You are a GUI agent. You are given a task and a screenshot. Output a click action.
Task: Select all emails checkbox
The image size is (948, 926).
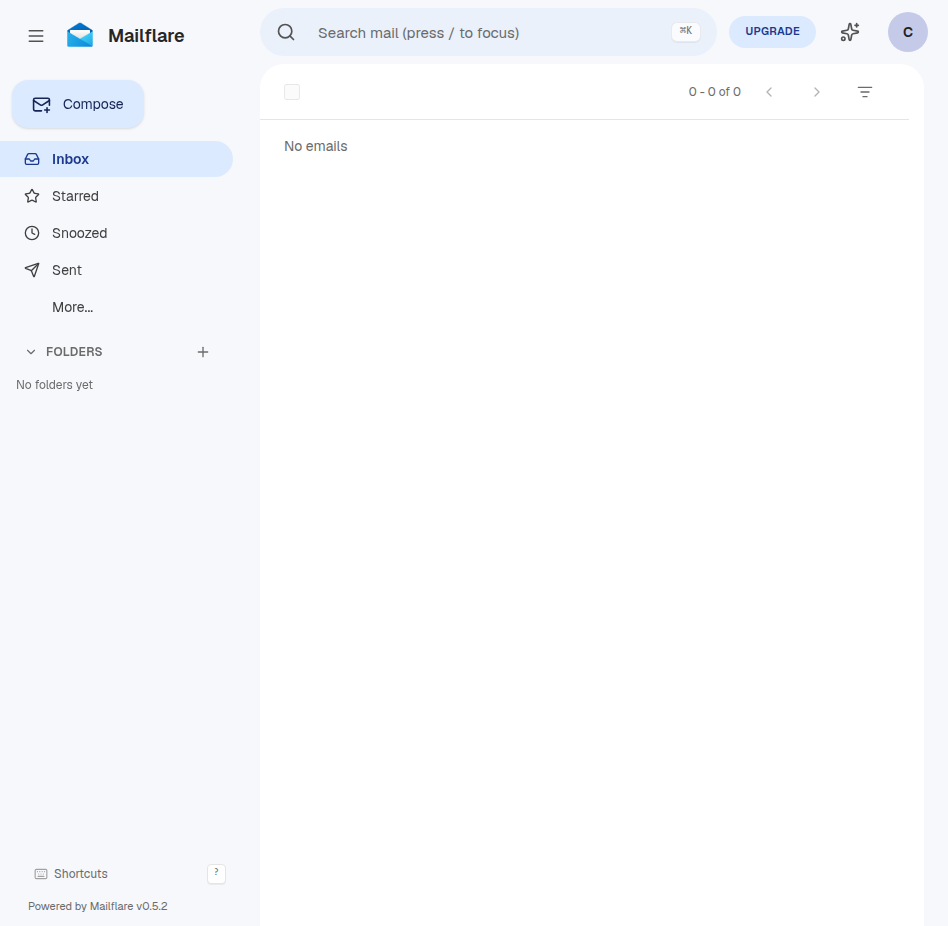tap(292, 92)
